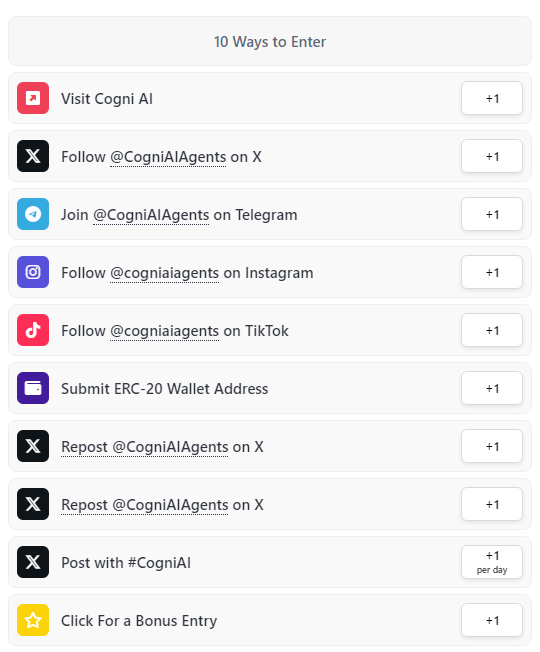540x652 pixels.
Task: Expand the Submit ERC-20 Wallet Address entry
Action: 270,388
